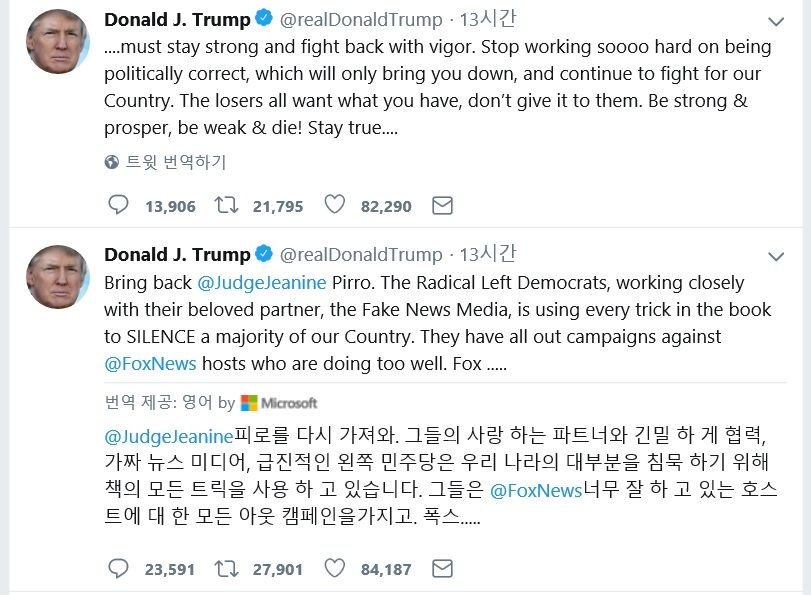Expand the second tweet's options chevron

pos(776,256)
